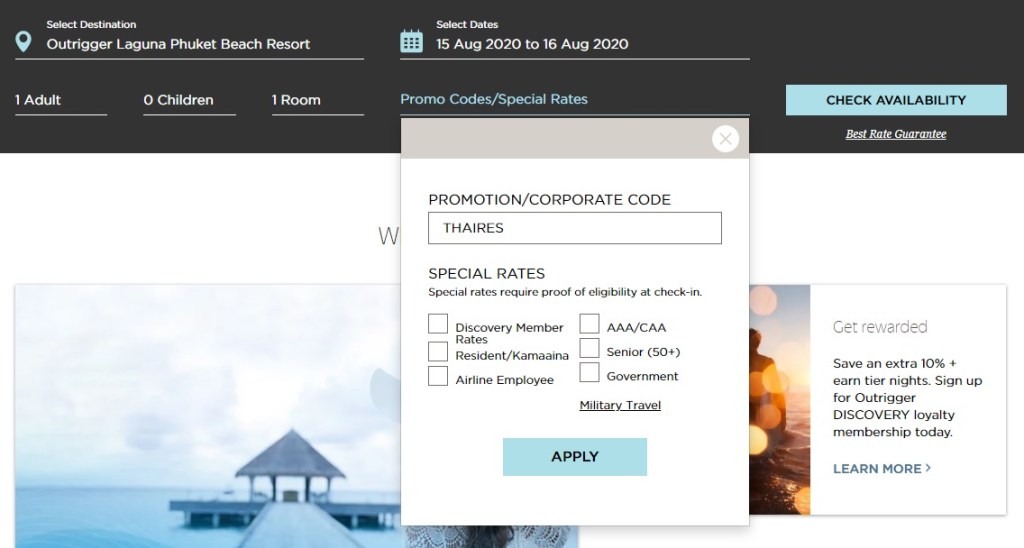The width and height of the screenshot is (1024, 548).
Task: Follow the Military Travel link
Action: [620, 405]
